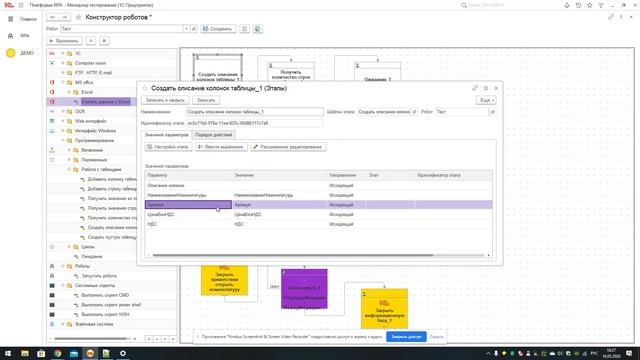This screenshot has width=640, height=360.
Task: Switch to Значения параметров tab
Action: tap(167, 135)
